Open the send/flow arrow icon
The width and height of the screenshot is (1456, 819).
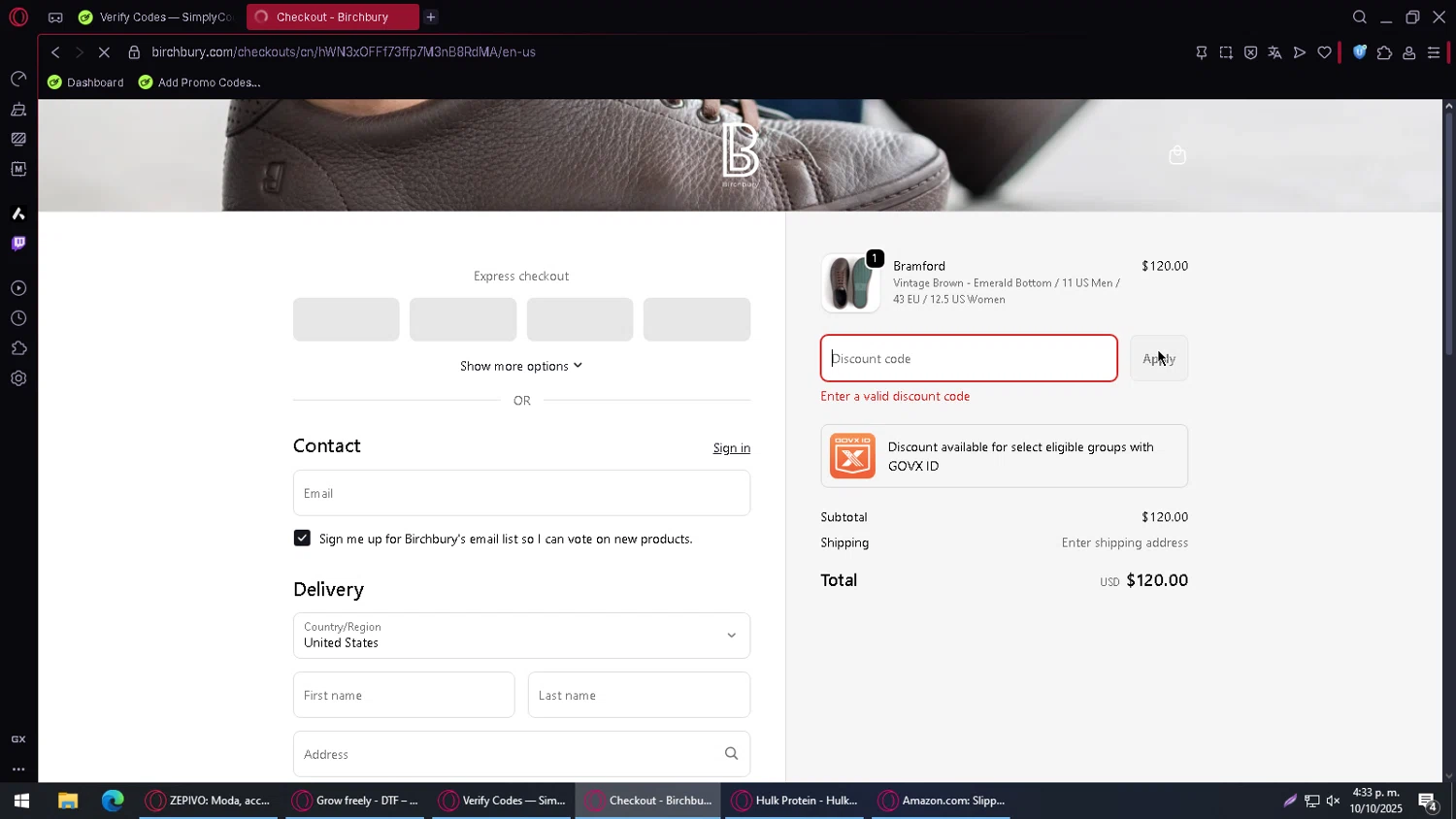[x=1300, y=52]
